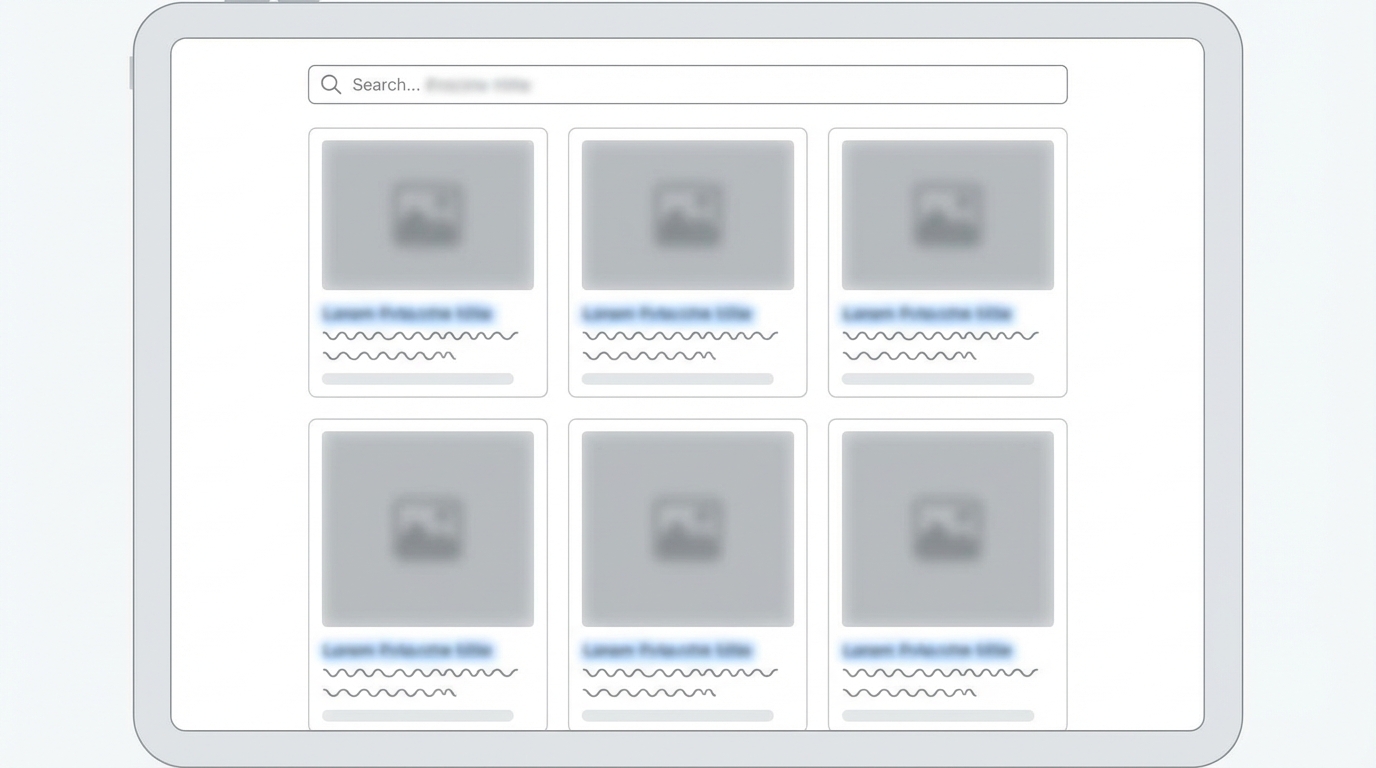Click the gray bar under the top-right card's text
This screenshot has height=768, width=1376.
tap(938, 379)
